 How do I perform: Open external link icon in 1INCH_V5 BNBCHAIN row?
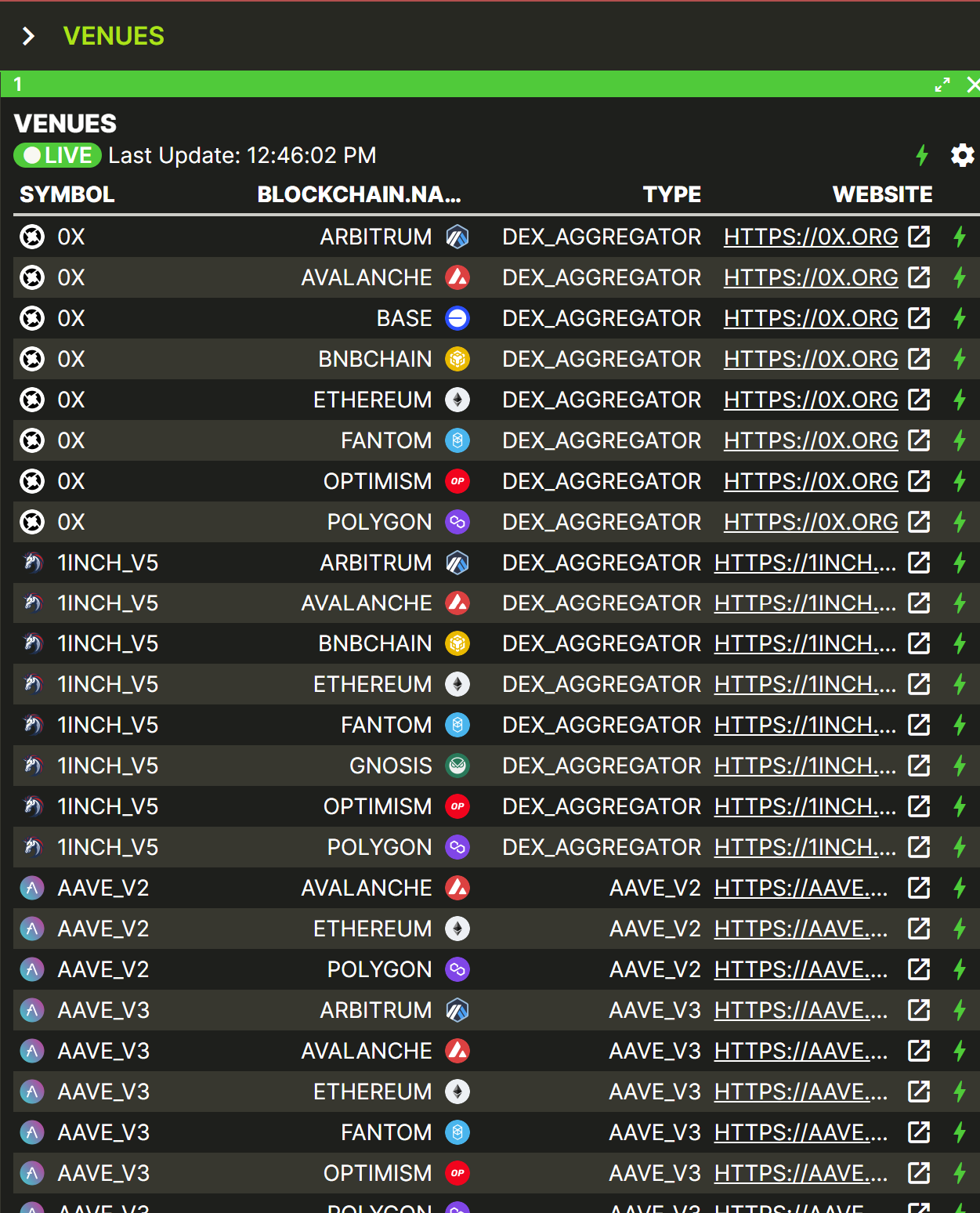pos(919,643)
